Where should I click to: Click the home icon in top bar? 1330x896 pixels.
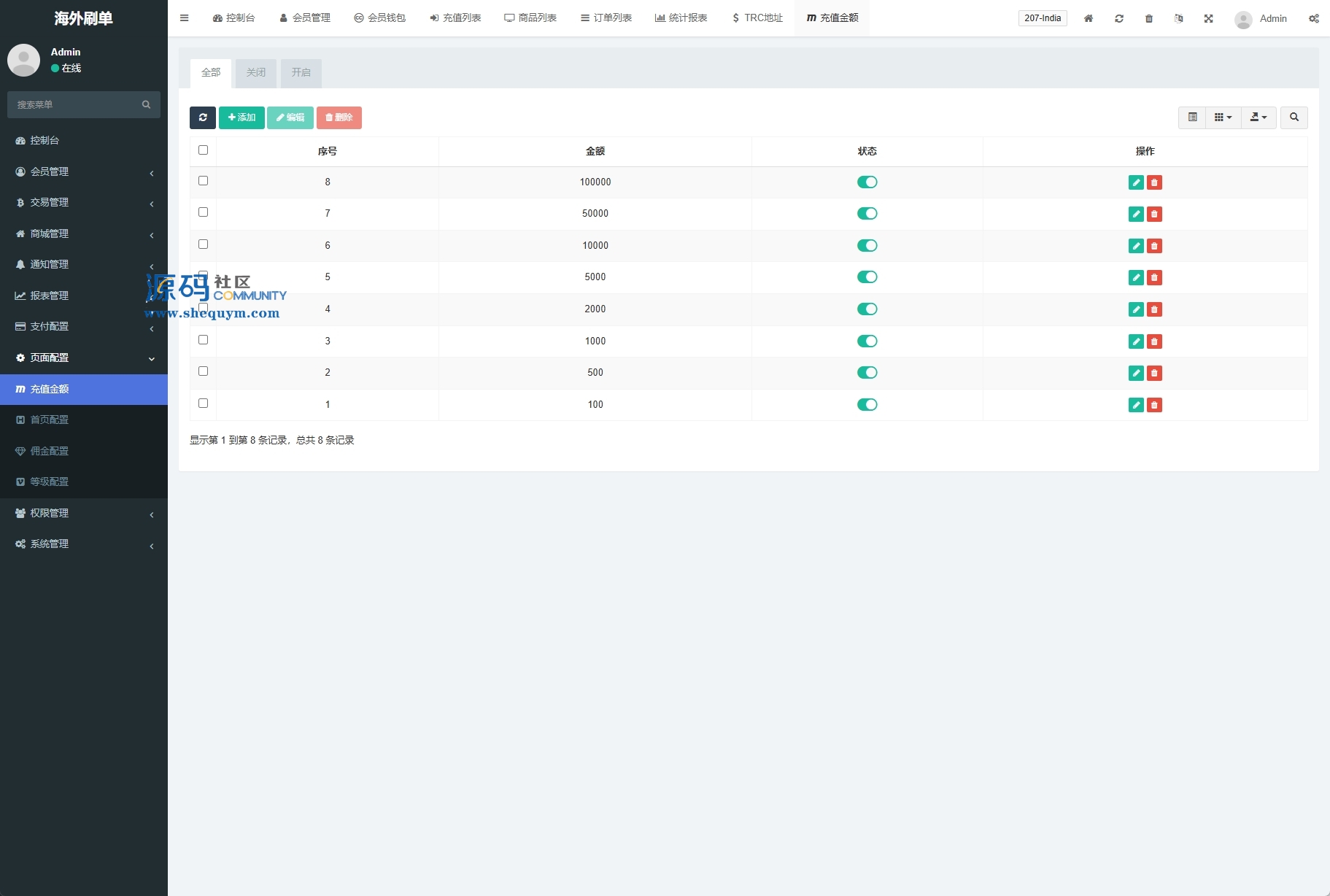point(1088,18)
